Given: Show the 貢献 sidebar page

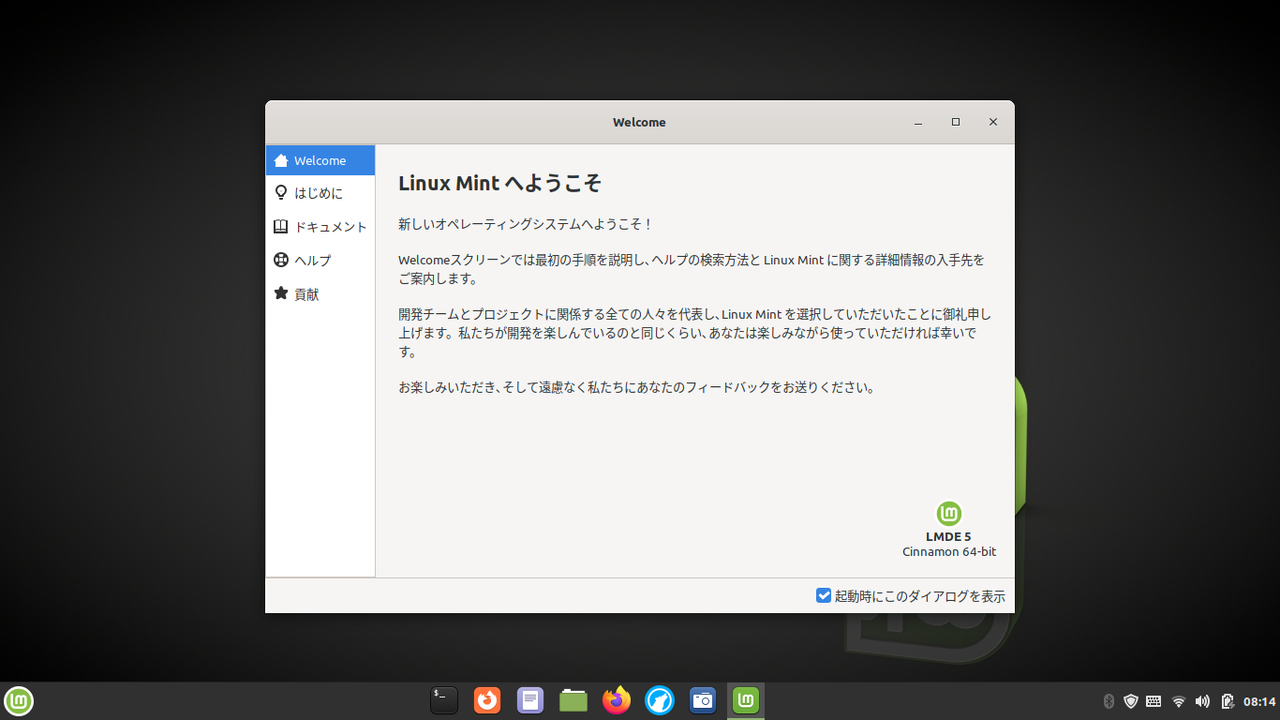Looking at the screenshot, I should [x=320, y=294].
